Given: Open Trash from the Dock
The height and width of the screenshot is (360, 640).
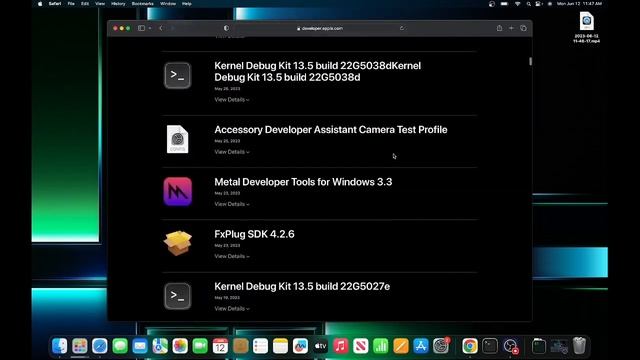Looking at the screenshot, I should coord(579,346).
